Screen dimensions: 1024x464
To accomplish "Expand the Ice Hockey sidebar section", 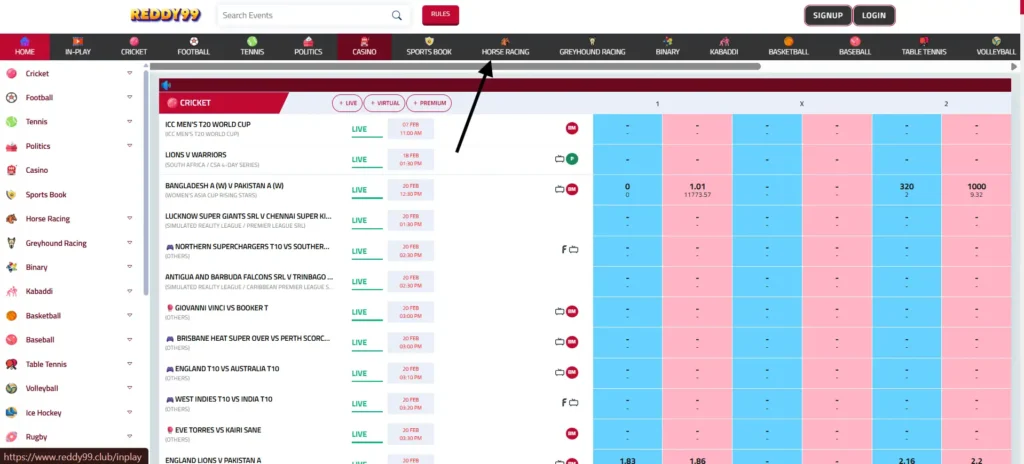I will (129, 412).
